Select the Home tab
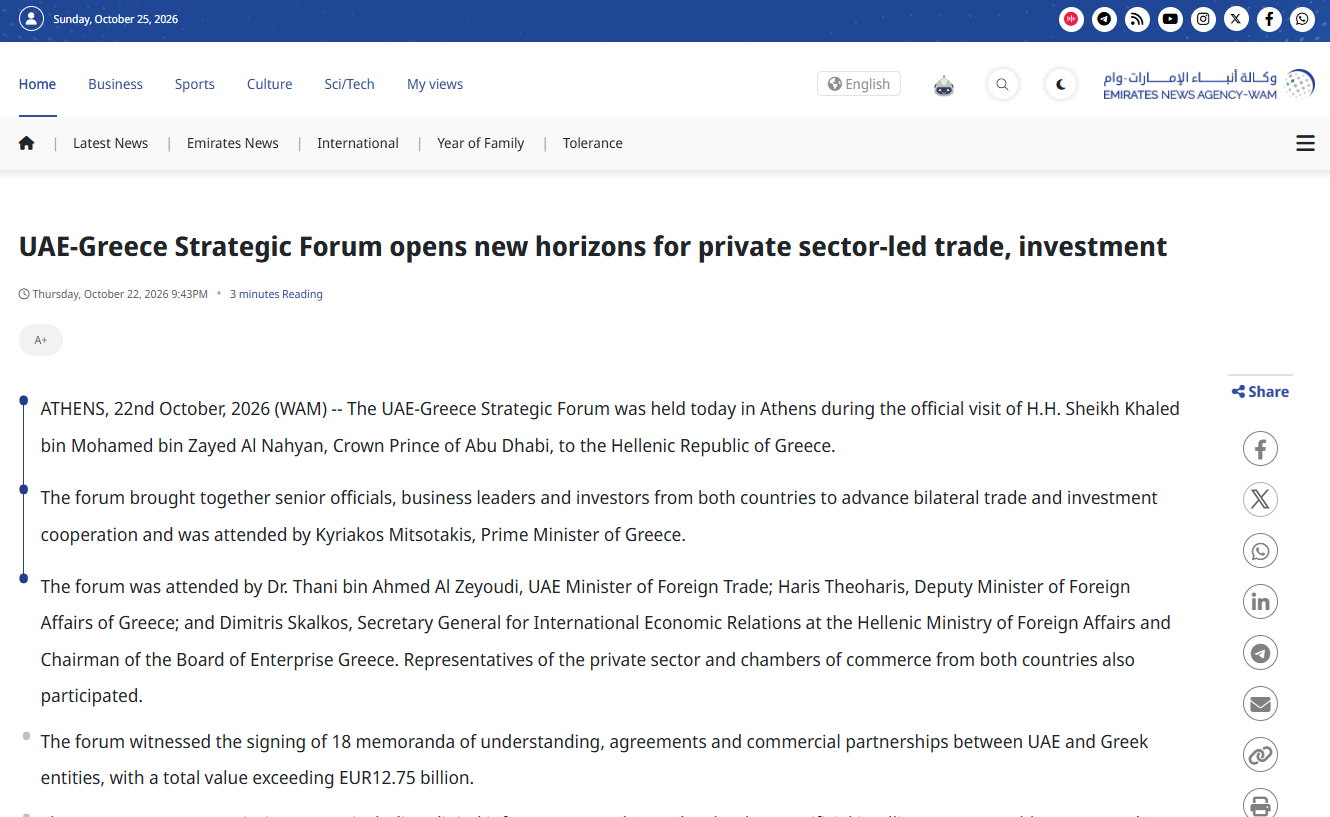Image resolution: width=1330 pixels, height=817 pixels. click(x=37, y=84)
